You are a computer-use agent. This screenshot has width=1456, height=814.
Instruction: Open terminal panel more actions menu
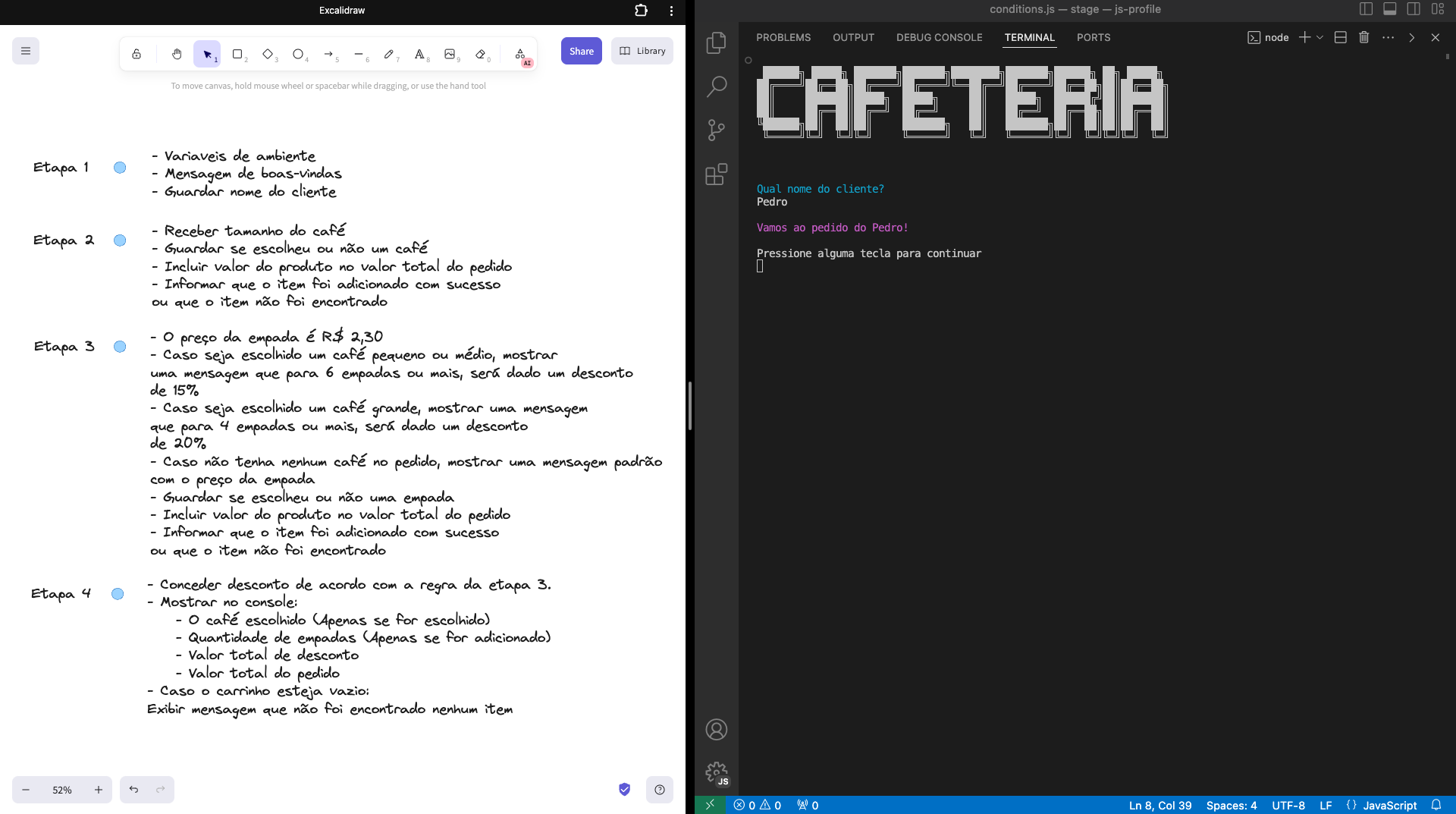pyautogui.click(x=1388, y=37)
